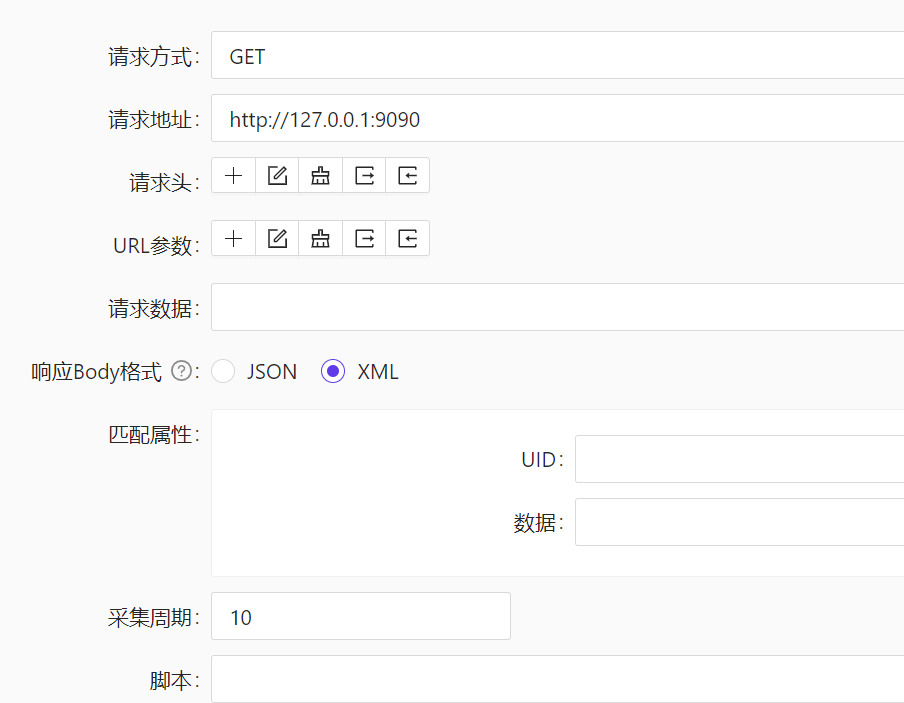This screenshot has width=904, height=703.
Task: Export the request headers
Action: [363, 174]
